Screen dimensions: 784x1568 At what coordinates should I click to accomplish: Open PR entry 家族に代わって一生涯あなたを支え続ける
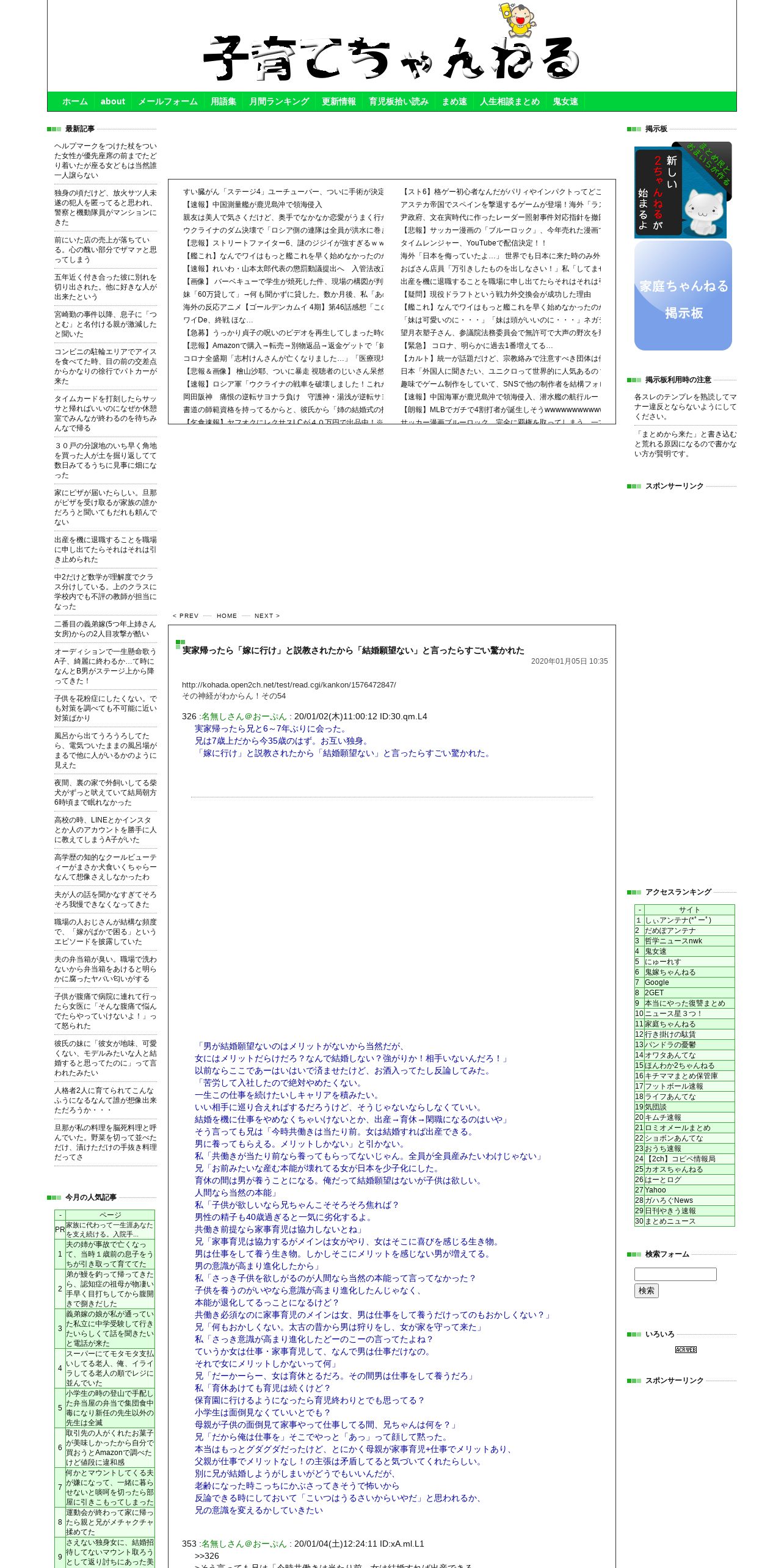click(110, 1230)
